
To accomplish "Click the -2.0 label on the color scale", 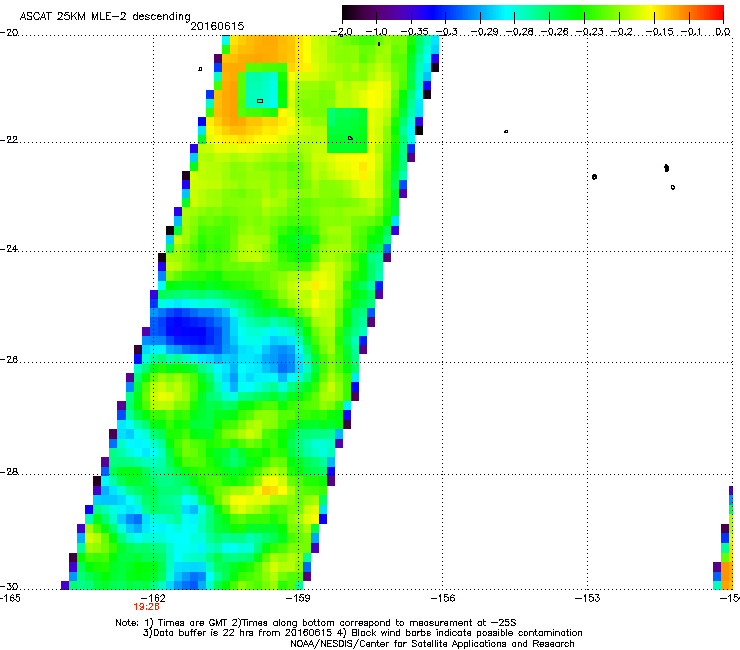I will pos(341,32).
